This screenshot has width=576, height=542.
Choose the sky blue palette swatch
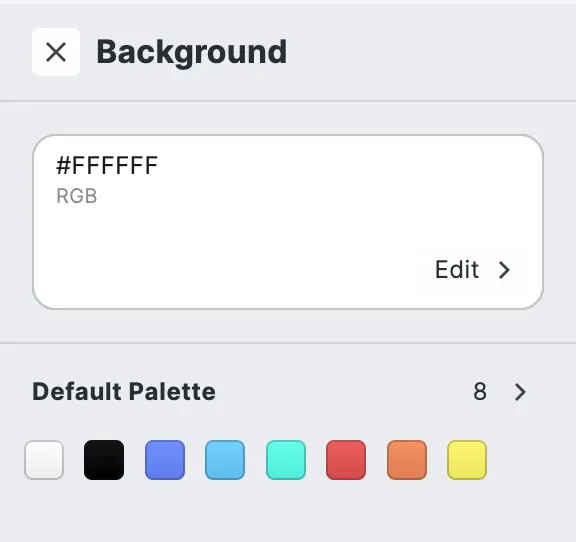click(x=225, y=460)
